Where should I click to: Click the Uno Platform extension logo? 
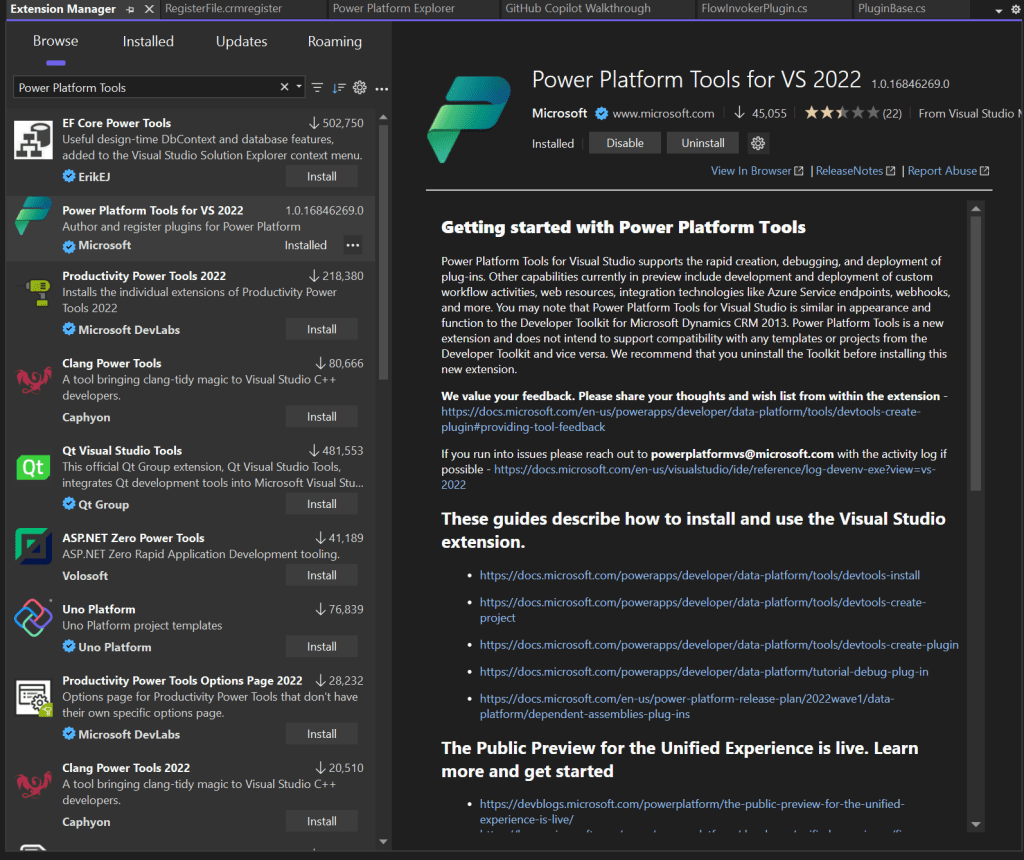click(33, 618)
